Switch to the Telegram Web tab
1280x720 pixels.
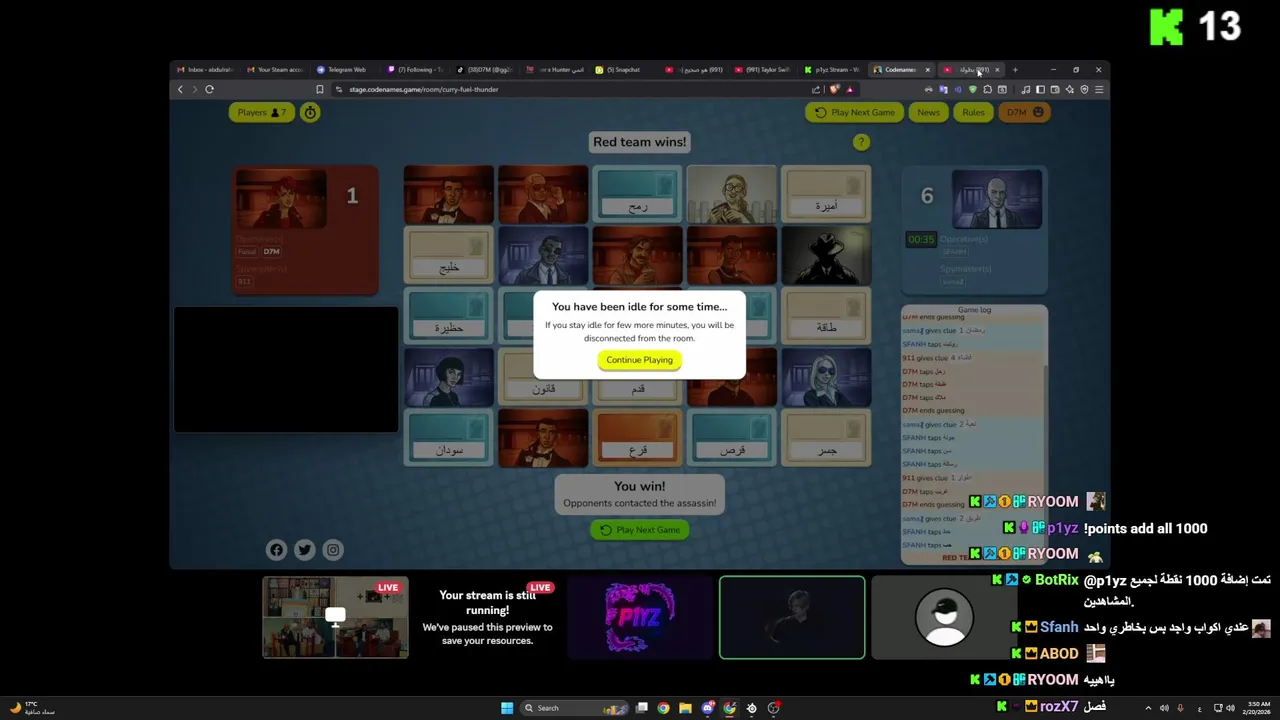point(342,70)
